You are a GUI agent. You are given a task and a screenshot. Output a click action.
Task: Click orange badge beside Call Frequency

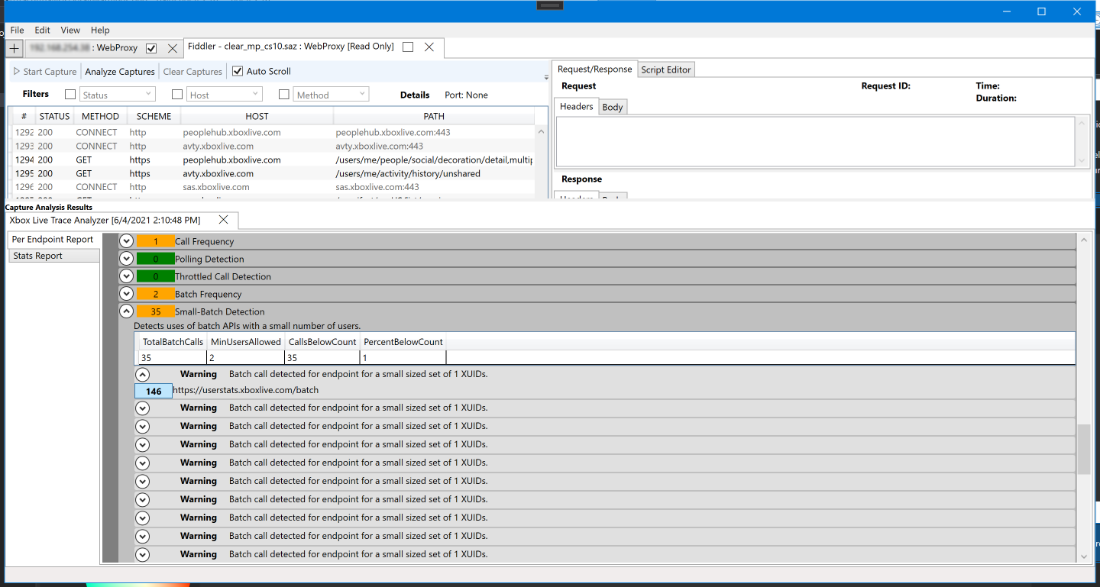(x=156, y=241)
